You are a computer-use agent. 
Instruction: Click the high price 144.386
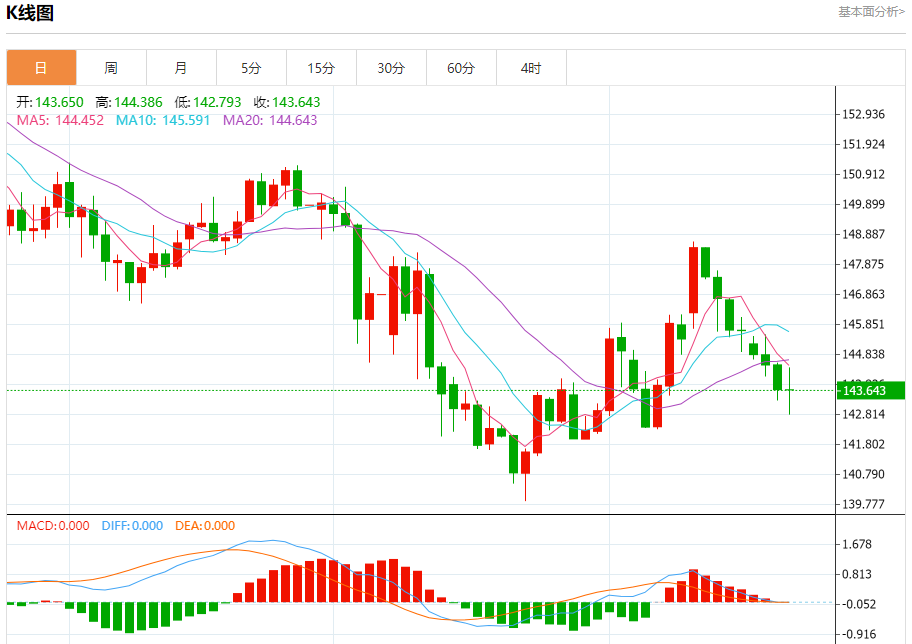138,102
